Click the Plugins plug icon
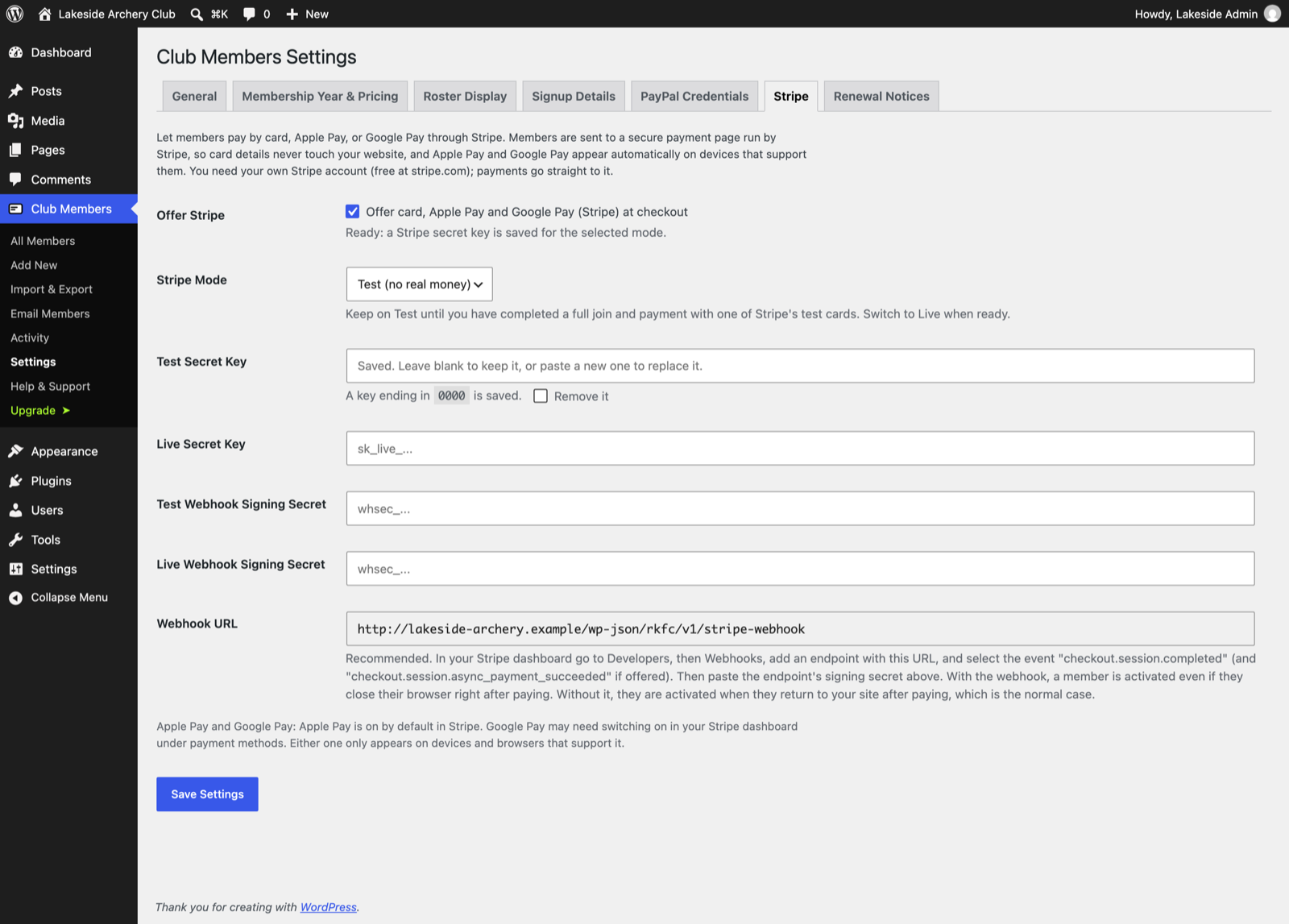Screen dimensions: 1289x924 click(x=15, y=481)
